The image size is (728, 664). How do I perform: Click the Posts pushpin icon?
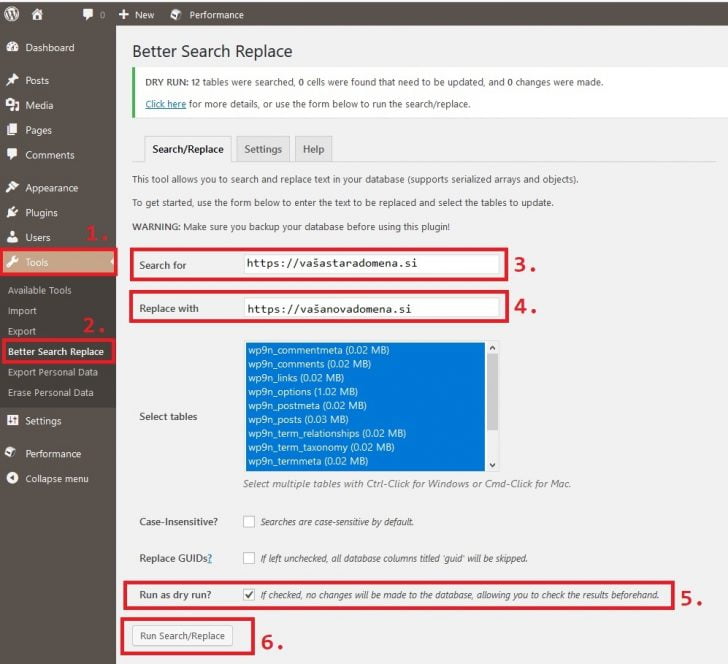(13, 80)
